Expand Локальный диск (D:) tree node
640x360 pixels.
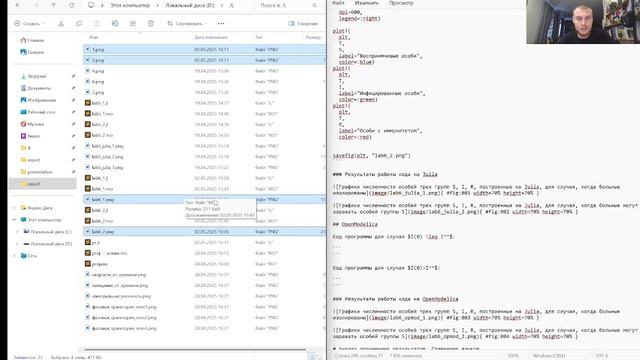pyautogui.click(x=18, y=244)
